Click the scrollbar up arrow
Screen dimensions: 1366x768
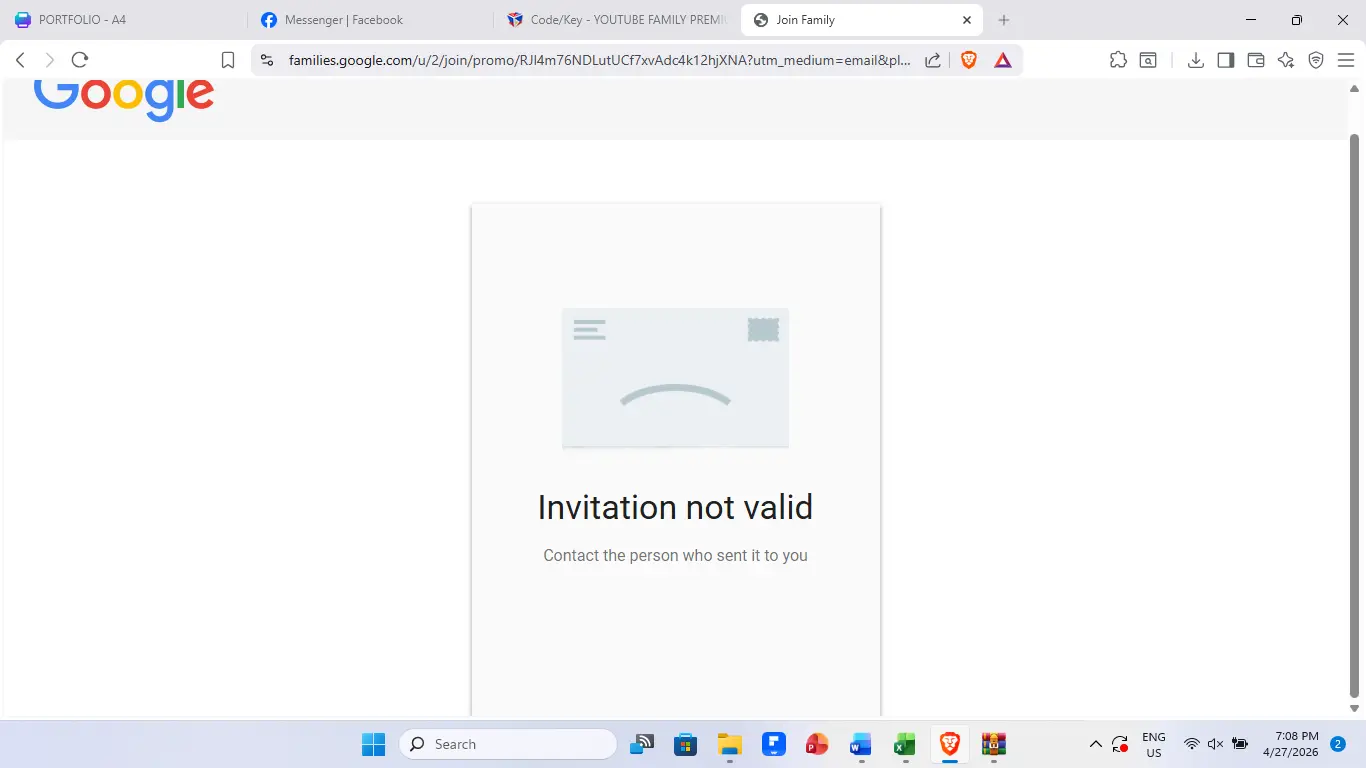[x=1355, y=88]
